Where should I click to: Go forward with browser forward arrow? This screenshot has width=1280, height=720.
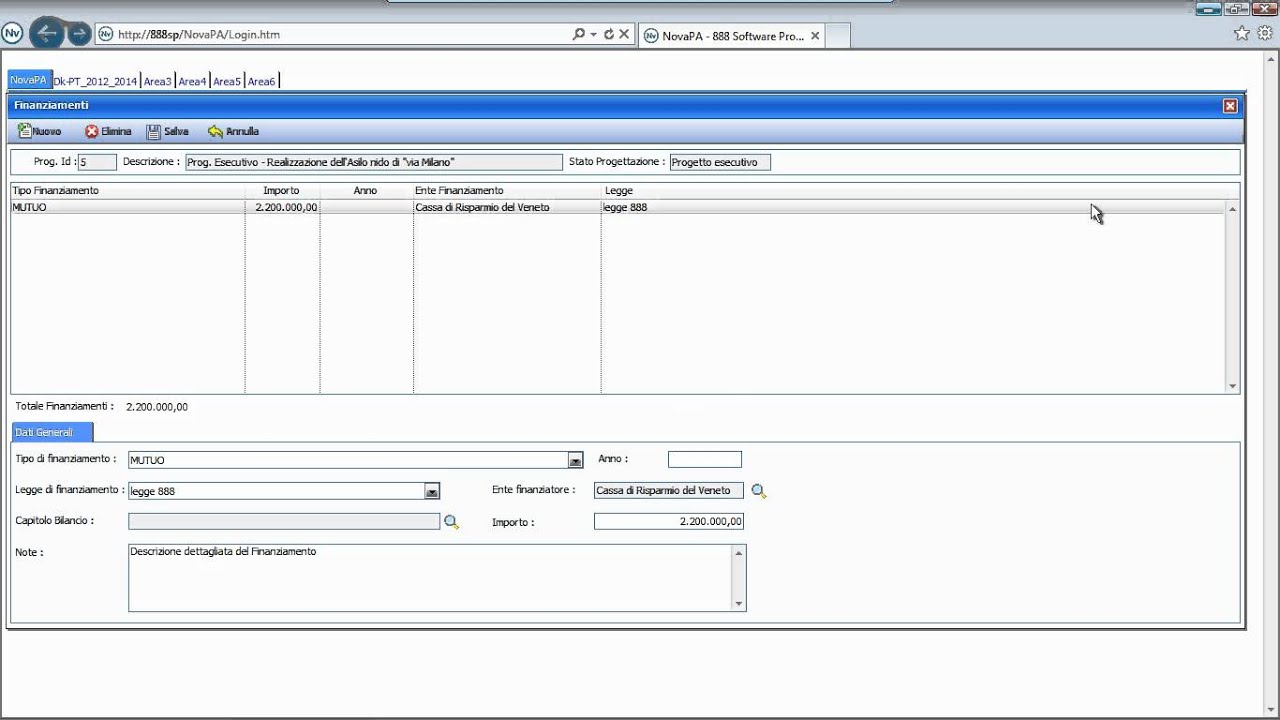(79, 33)
